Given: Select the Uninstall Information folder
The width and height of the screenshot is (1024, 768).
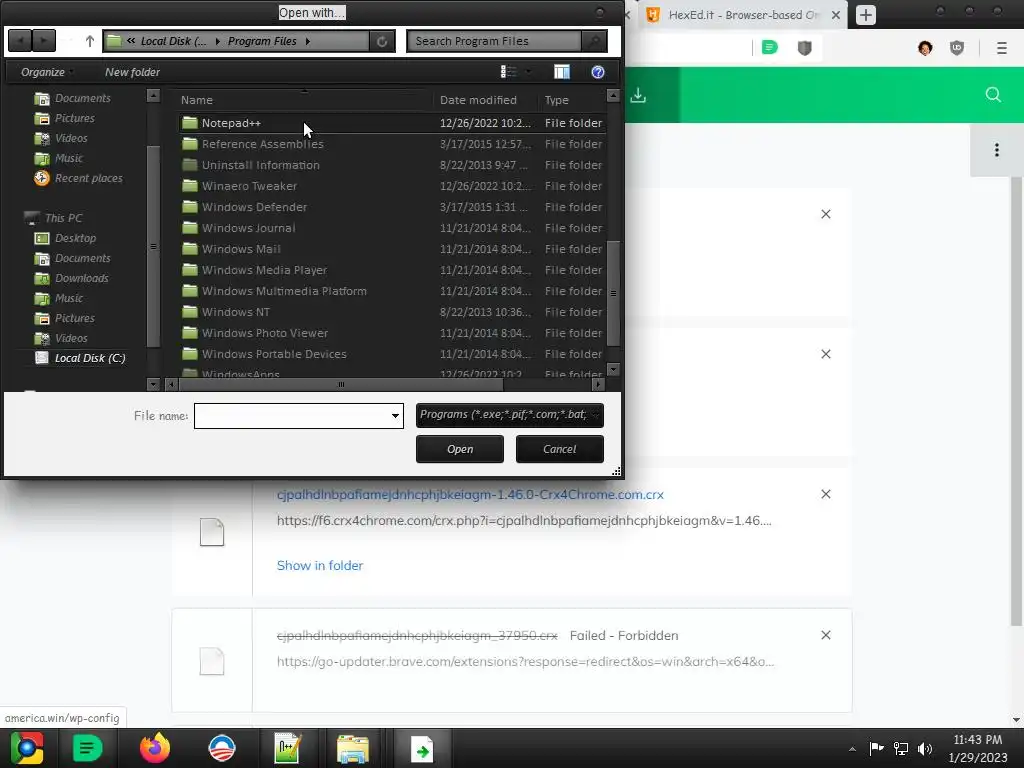Looking at the screenshot, I should pos(392,165).
